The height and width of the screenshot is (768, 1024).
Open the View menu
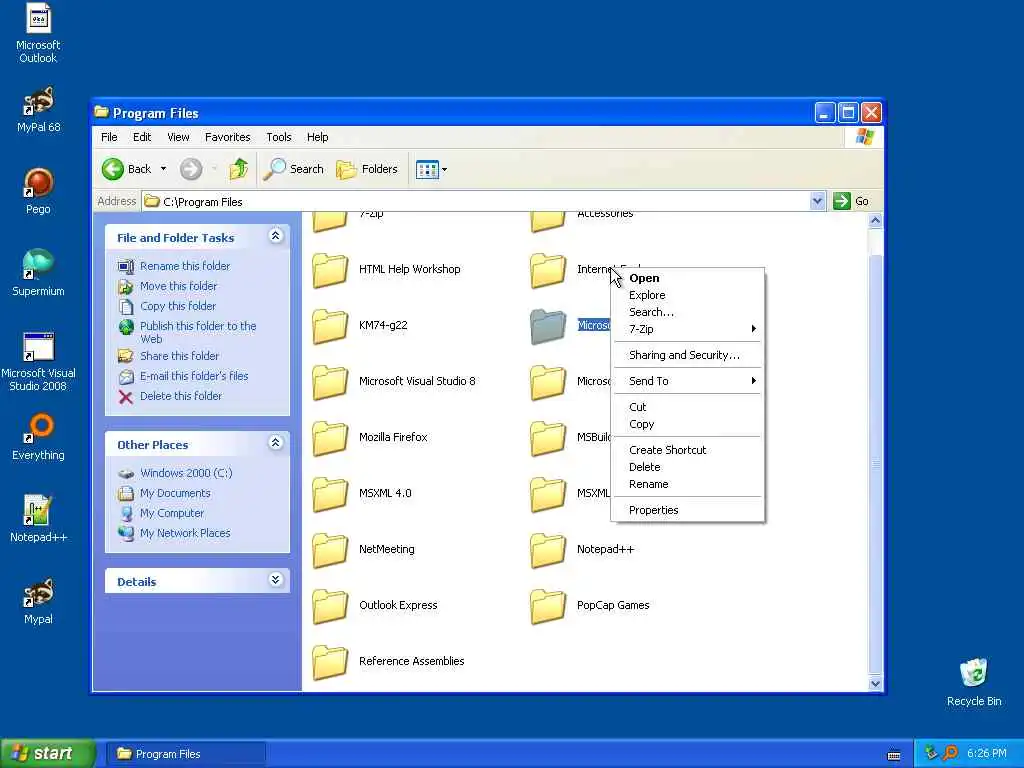178,137
